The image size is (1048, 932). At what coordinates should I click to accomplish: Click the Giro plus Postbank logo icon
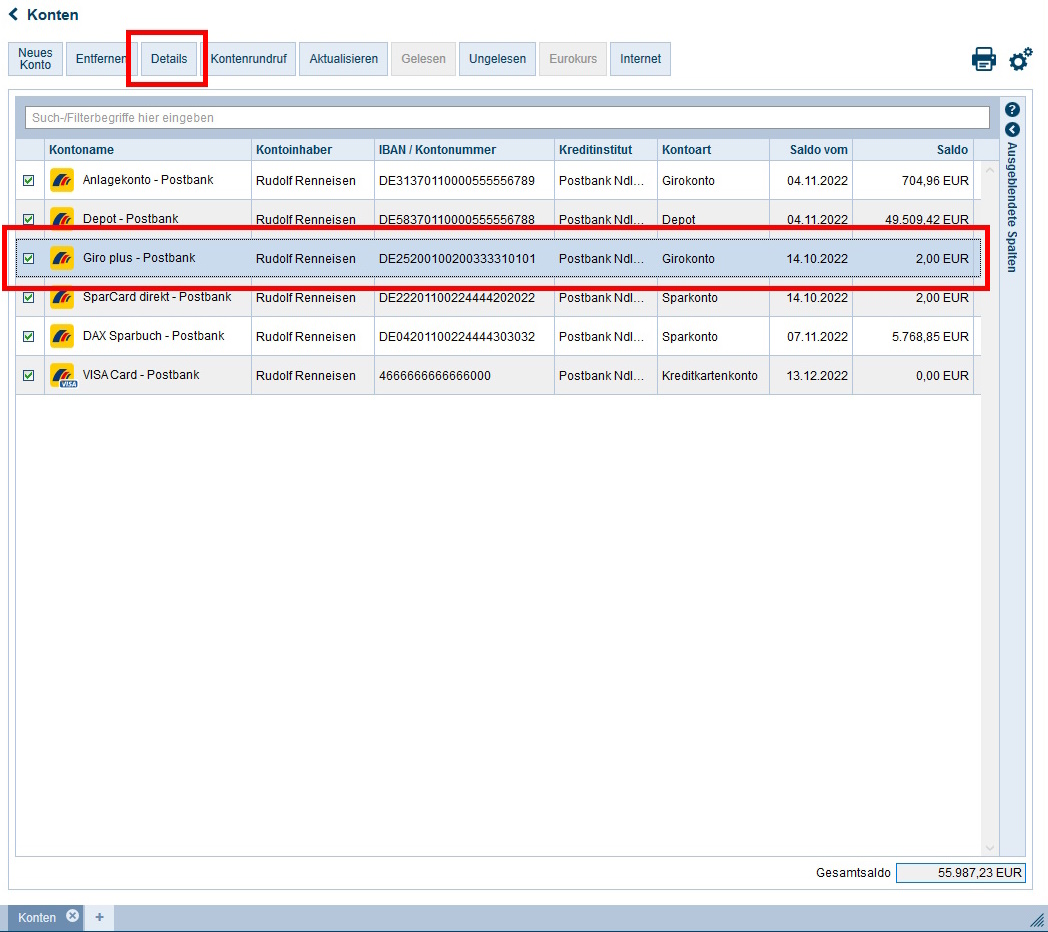point(62,258)
